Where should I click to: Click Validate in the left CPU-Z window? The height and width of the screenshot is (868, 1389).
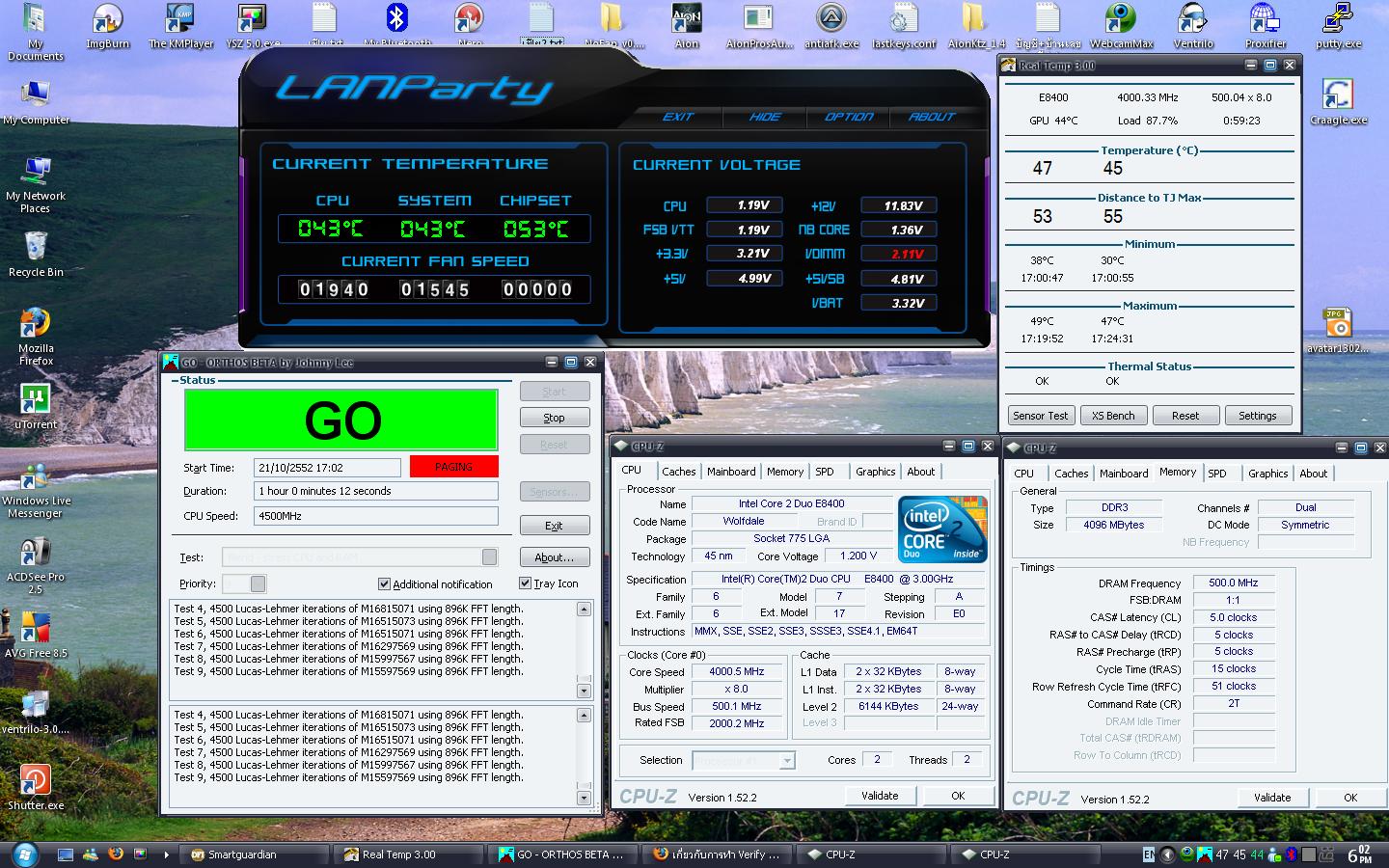(880, 796)
